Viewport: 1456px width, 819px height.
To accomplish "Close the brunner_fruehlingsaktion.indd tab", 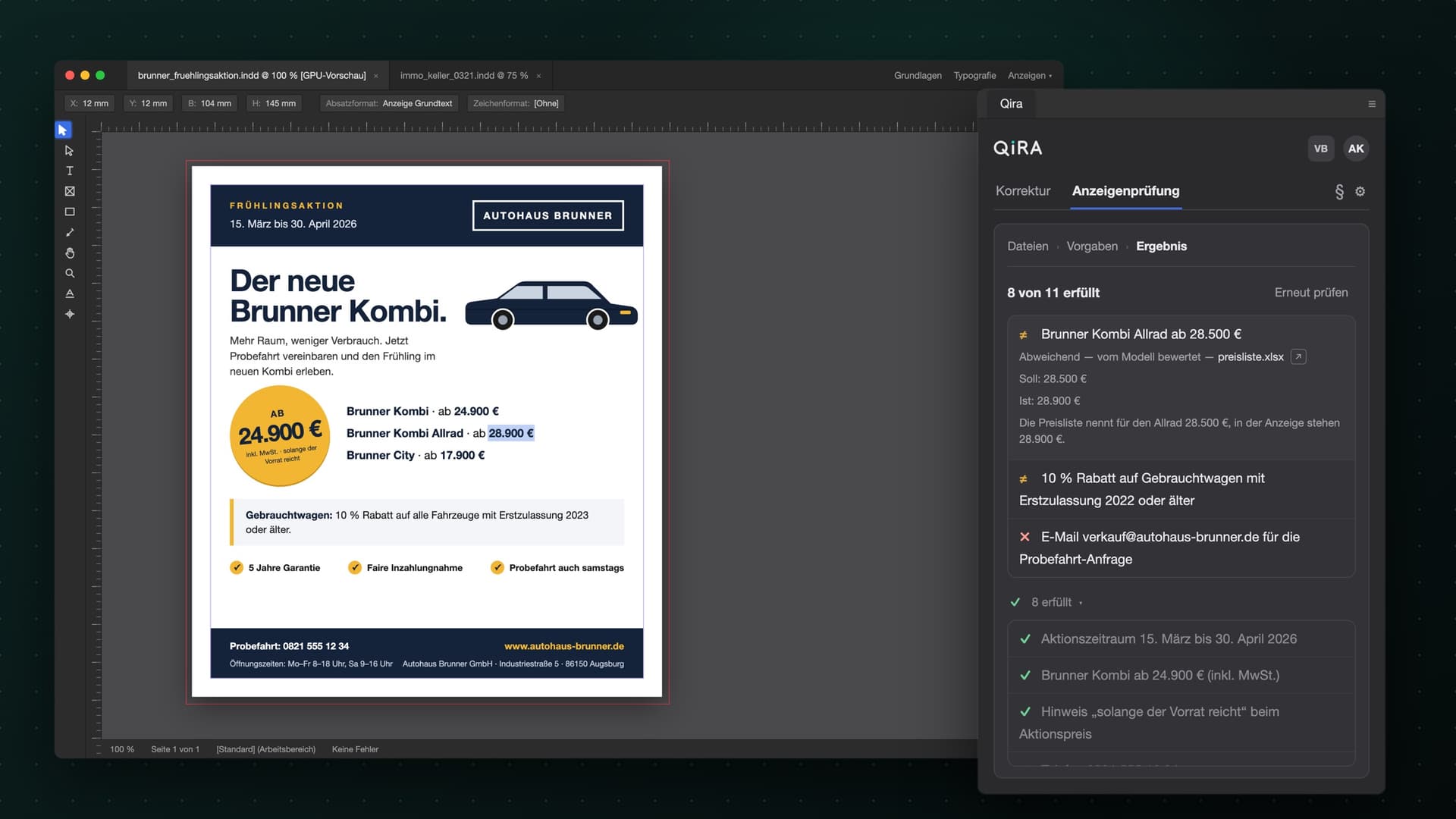I will coord(376,76).
